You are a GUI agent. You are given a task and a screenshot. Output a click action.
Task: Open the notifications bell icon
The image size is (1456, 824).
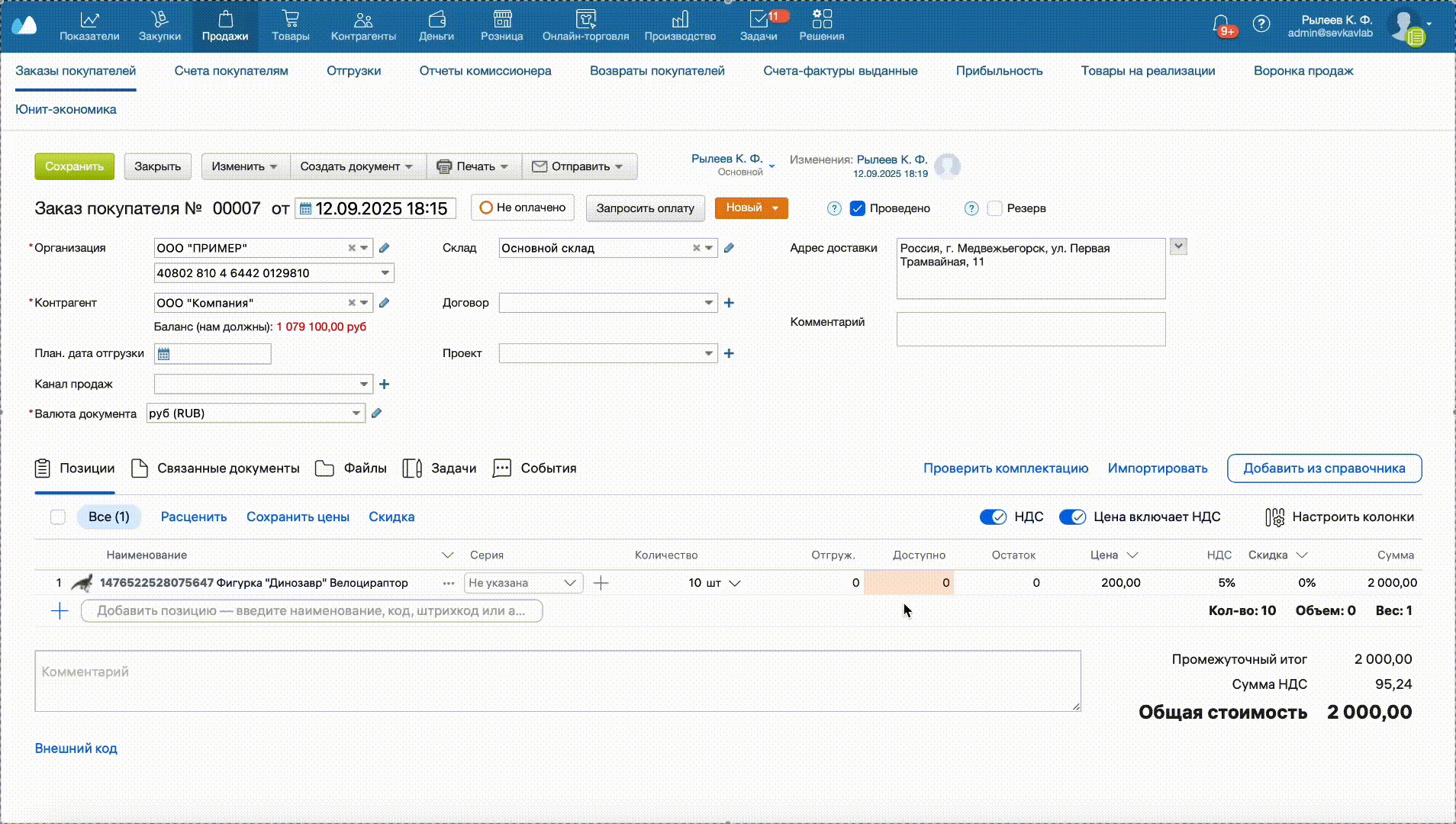click(x=1221, y=24)
